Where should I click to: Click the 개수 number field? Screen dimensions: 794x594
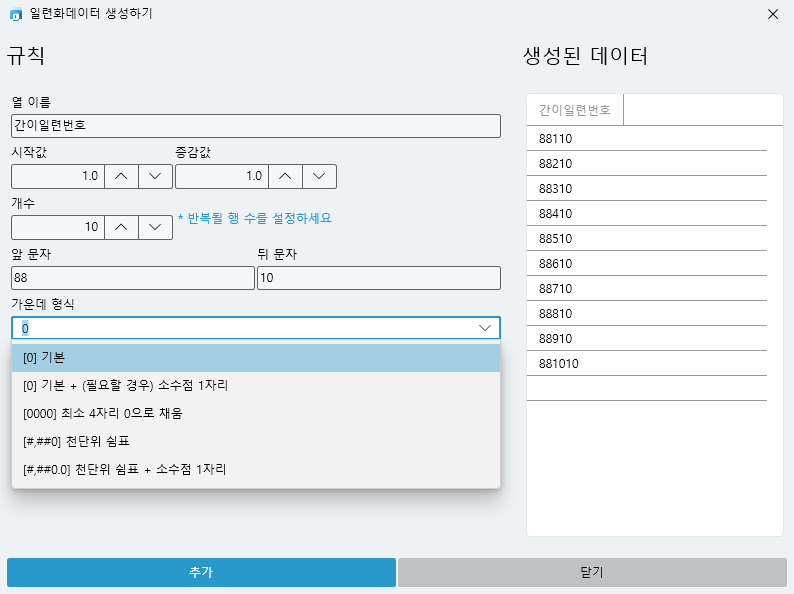(x=58, y=227)
